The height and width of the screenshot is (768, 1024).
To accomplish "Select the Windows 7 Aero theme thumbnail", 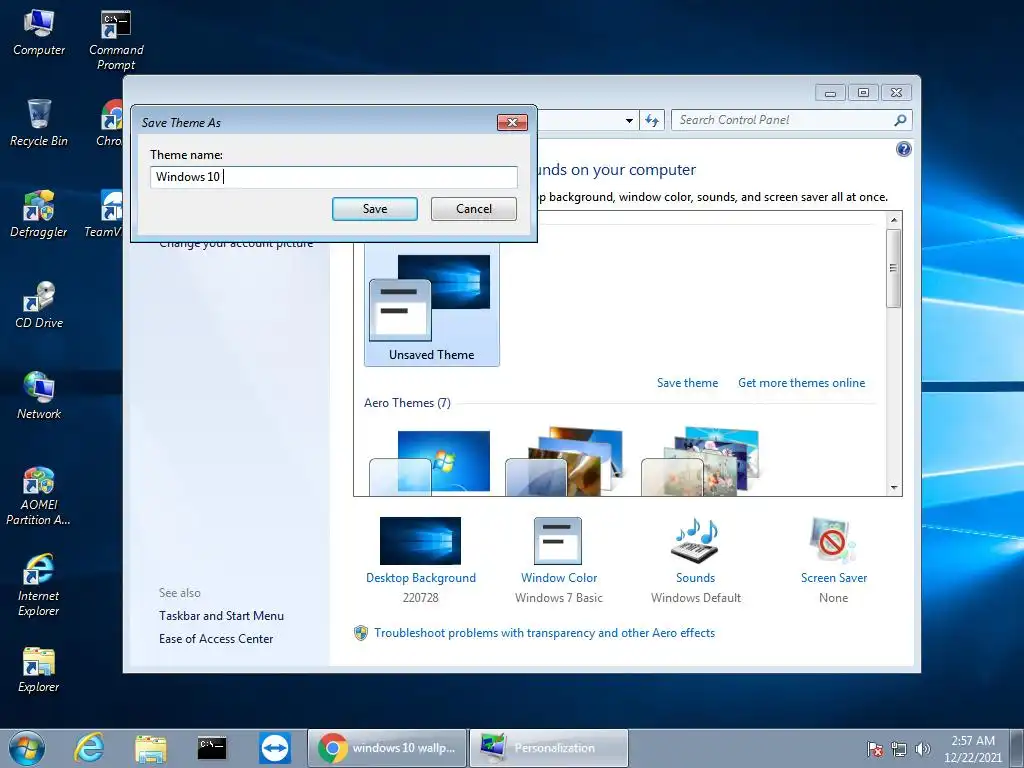I will tap(430, 462).
